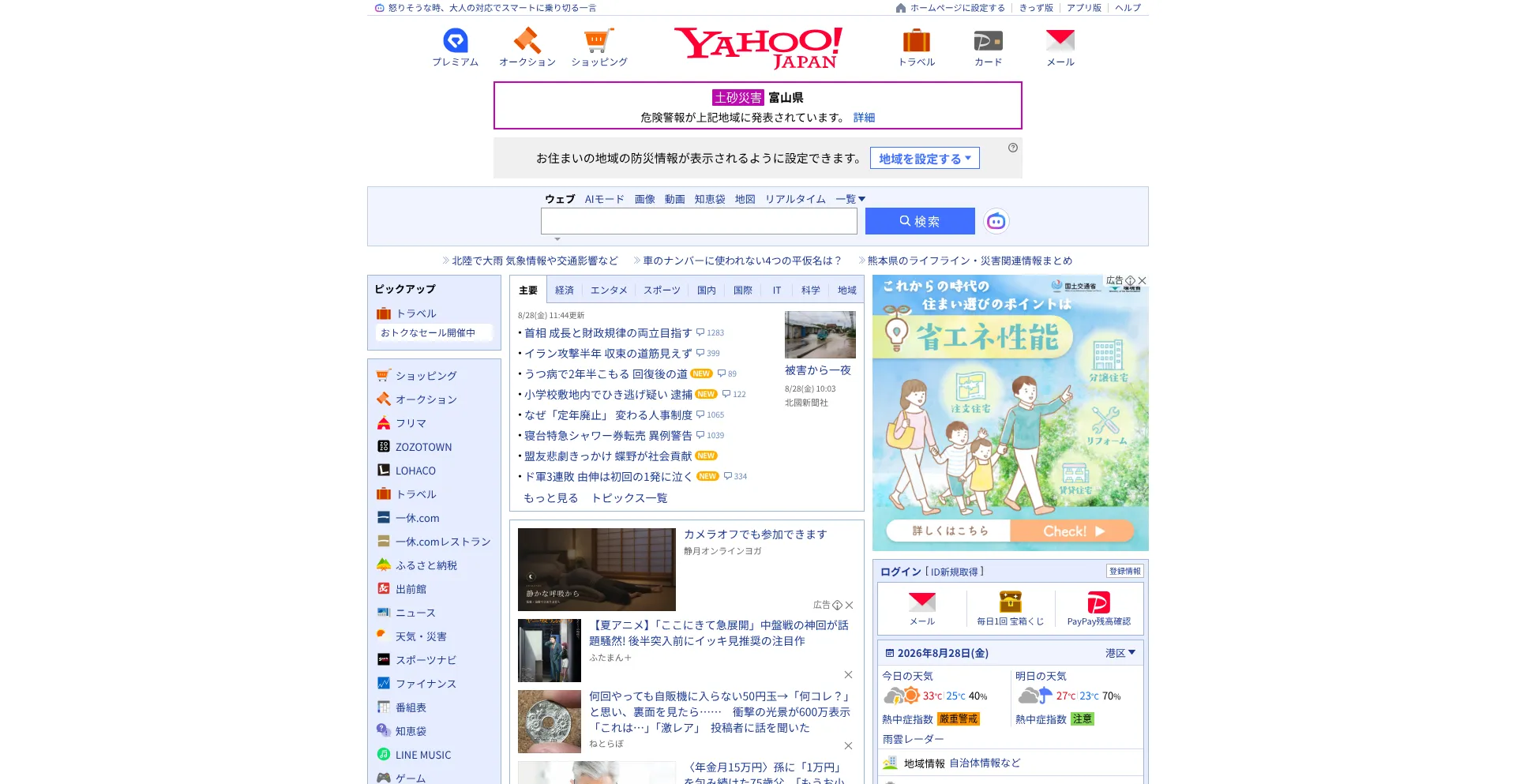
Task: Select the AIモード search tab
Action: (x=605, y=199)
